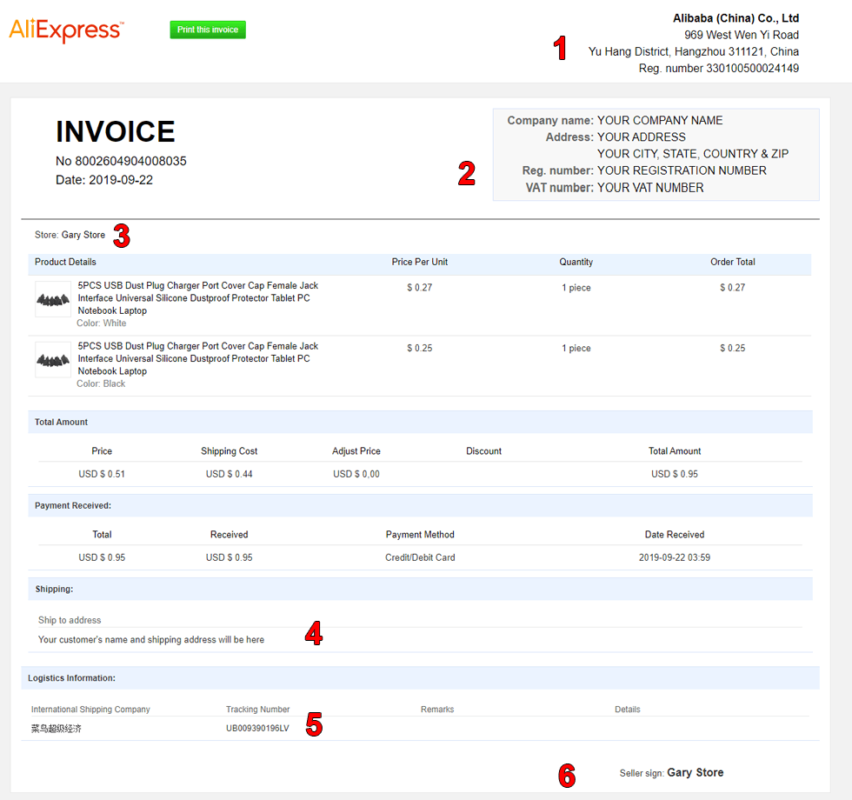Click the Quantity column header
852x800 pixels.
[576, 262]
